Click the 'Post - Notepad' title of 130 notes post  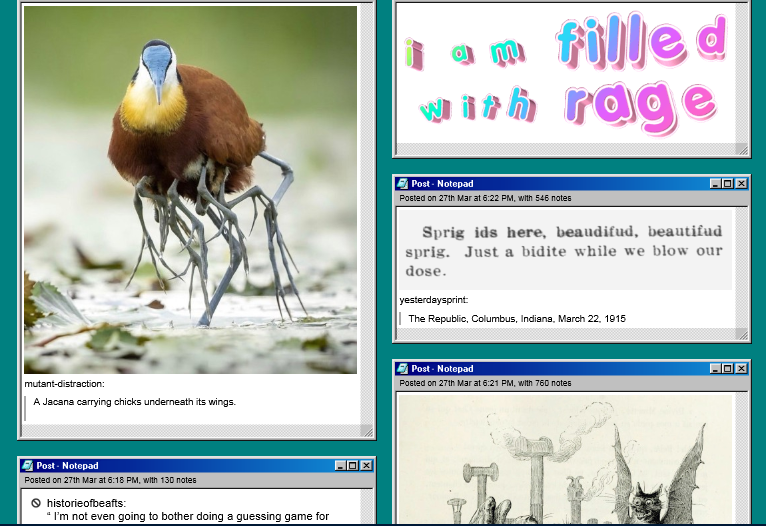[67, 466]
